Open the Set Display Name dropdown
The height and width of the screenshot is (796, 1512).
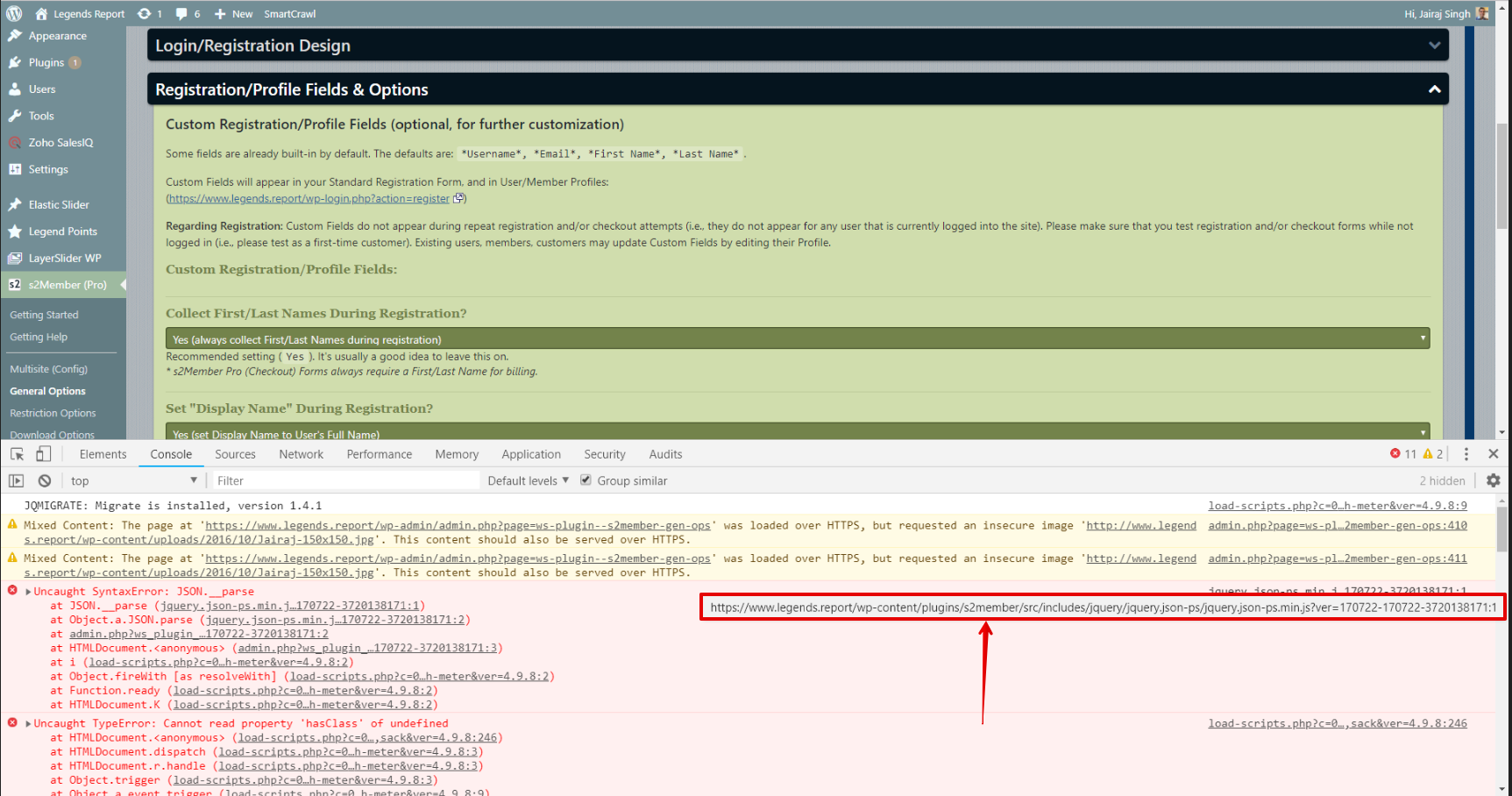[798, 431]
